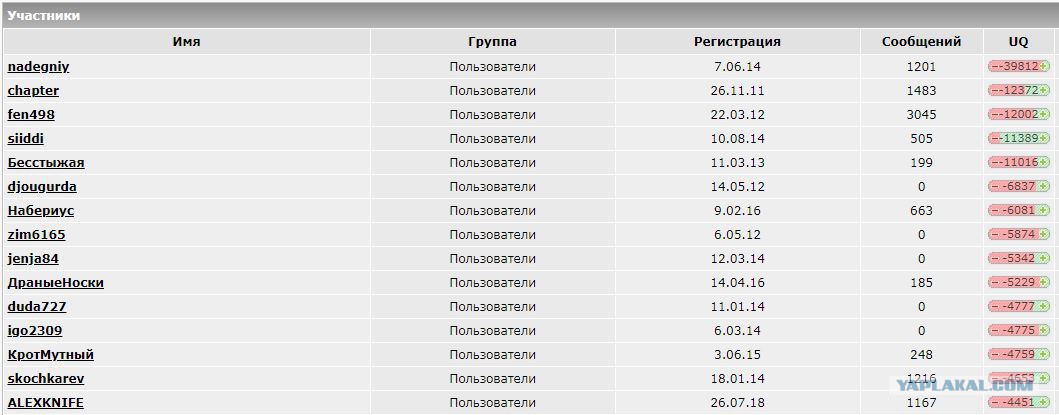Click the minus rating icon for chapter

(993, 91)
